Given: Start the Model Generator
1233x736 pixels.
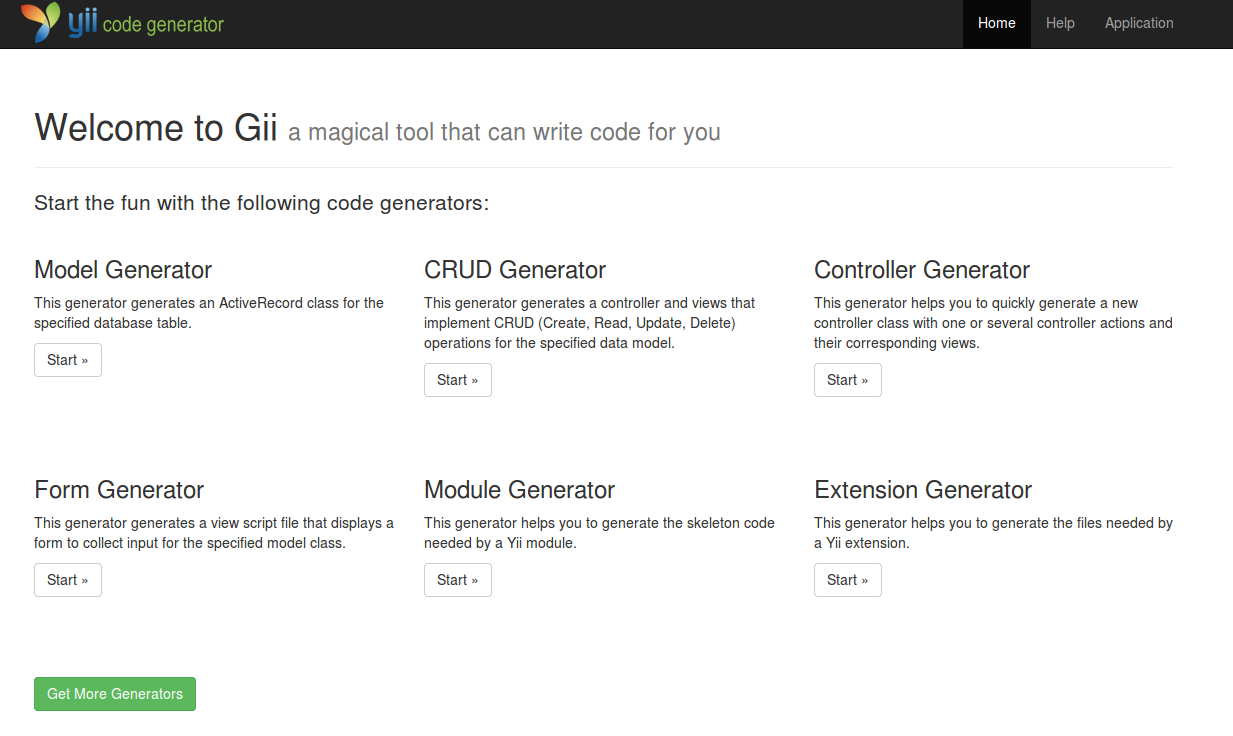Looking at the screenshot, I should 68,360.
